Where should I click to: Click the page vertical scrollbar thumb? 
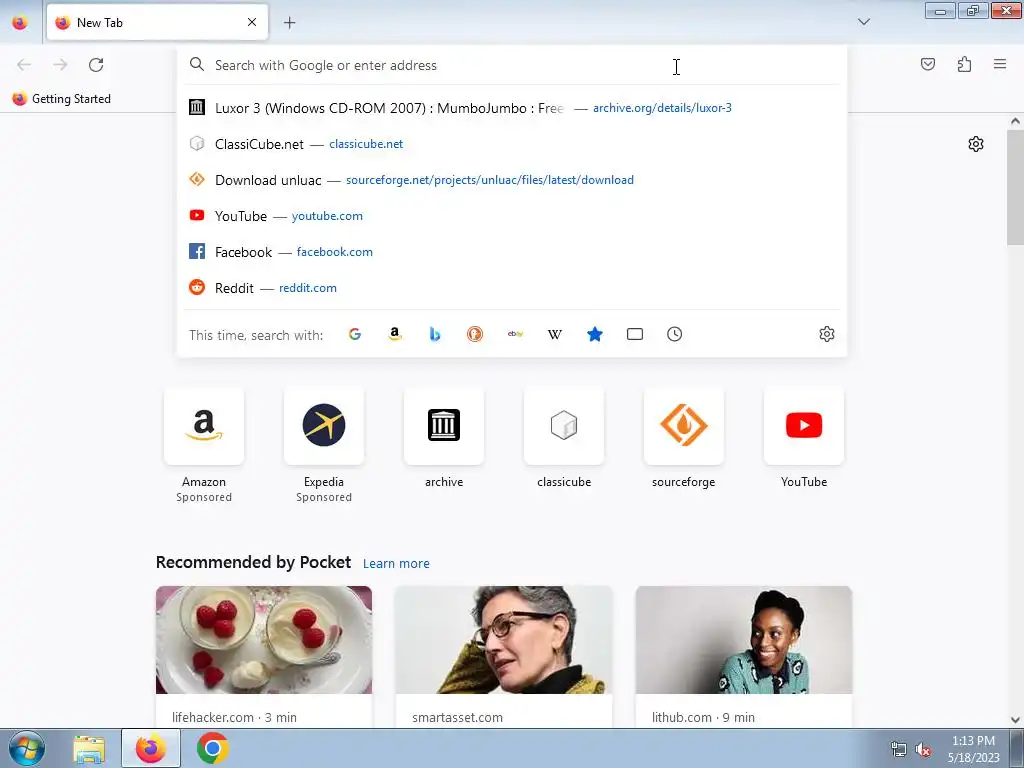pyautogui.click(x=1015, y=187)
